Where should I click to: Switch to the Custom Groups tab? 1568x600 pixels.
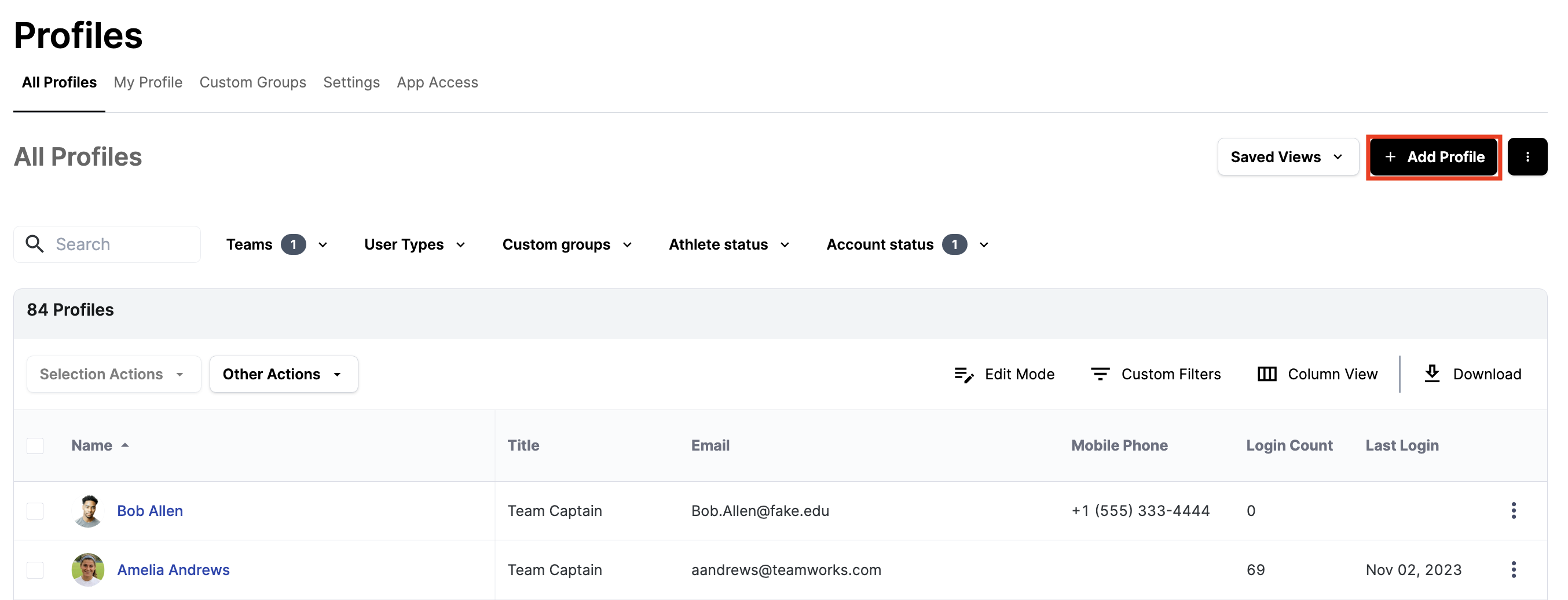click(x=252, y=82)
